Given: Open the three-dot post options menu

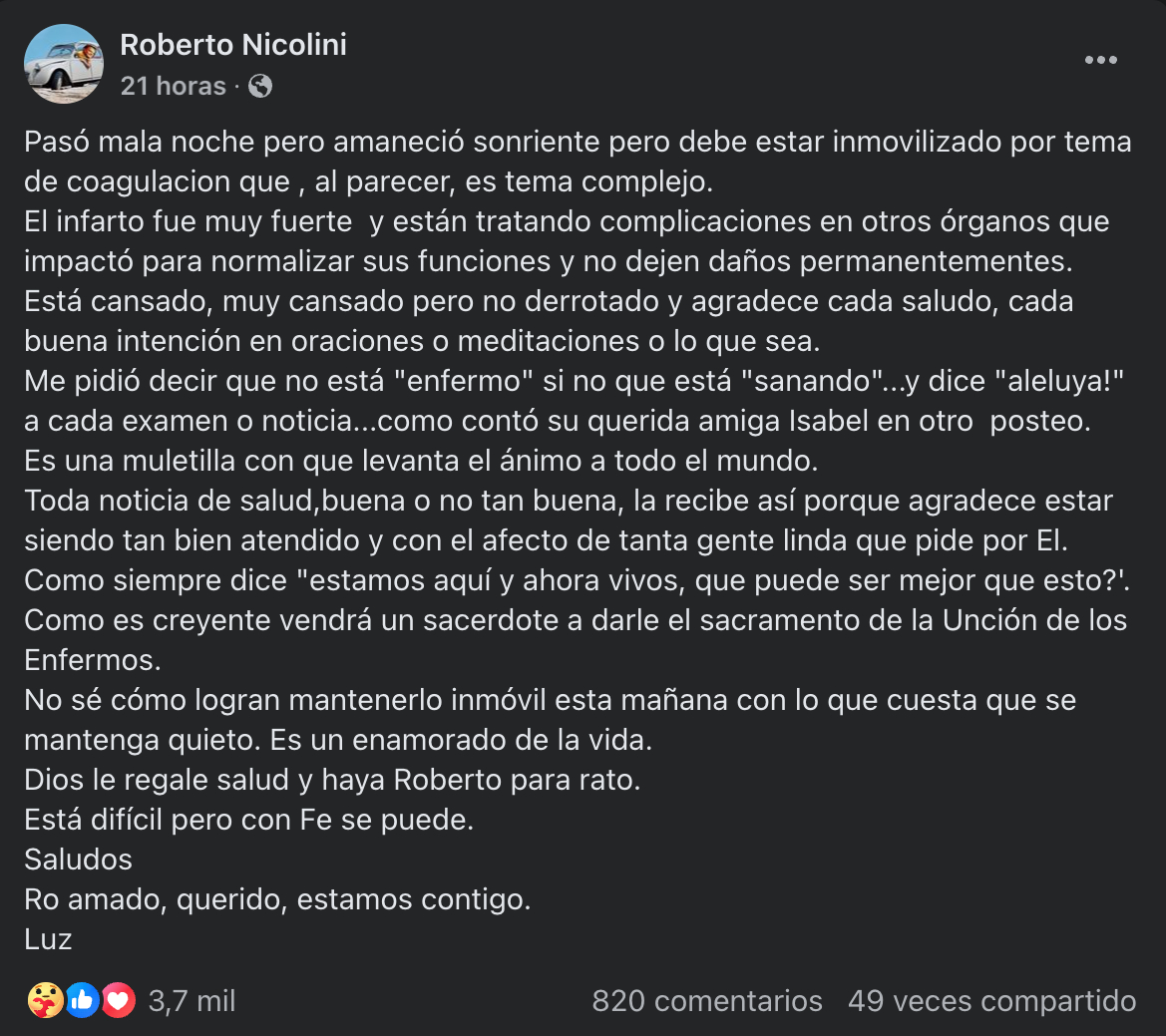Looking at the screenshot, I should coord(1100,61).
